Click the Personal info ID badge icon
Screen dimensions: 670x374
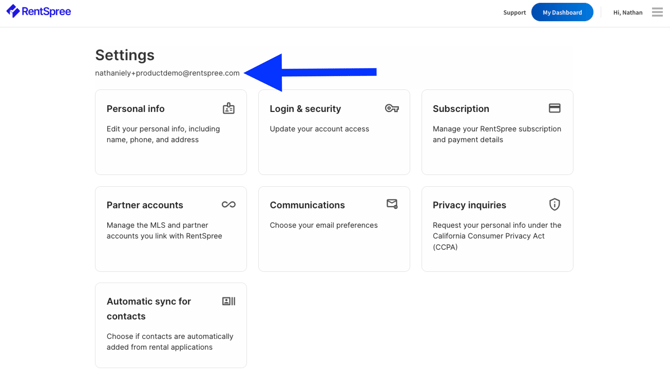[229, 109]
